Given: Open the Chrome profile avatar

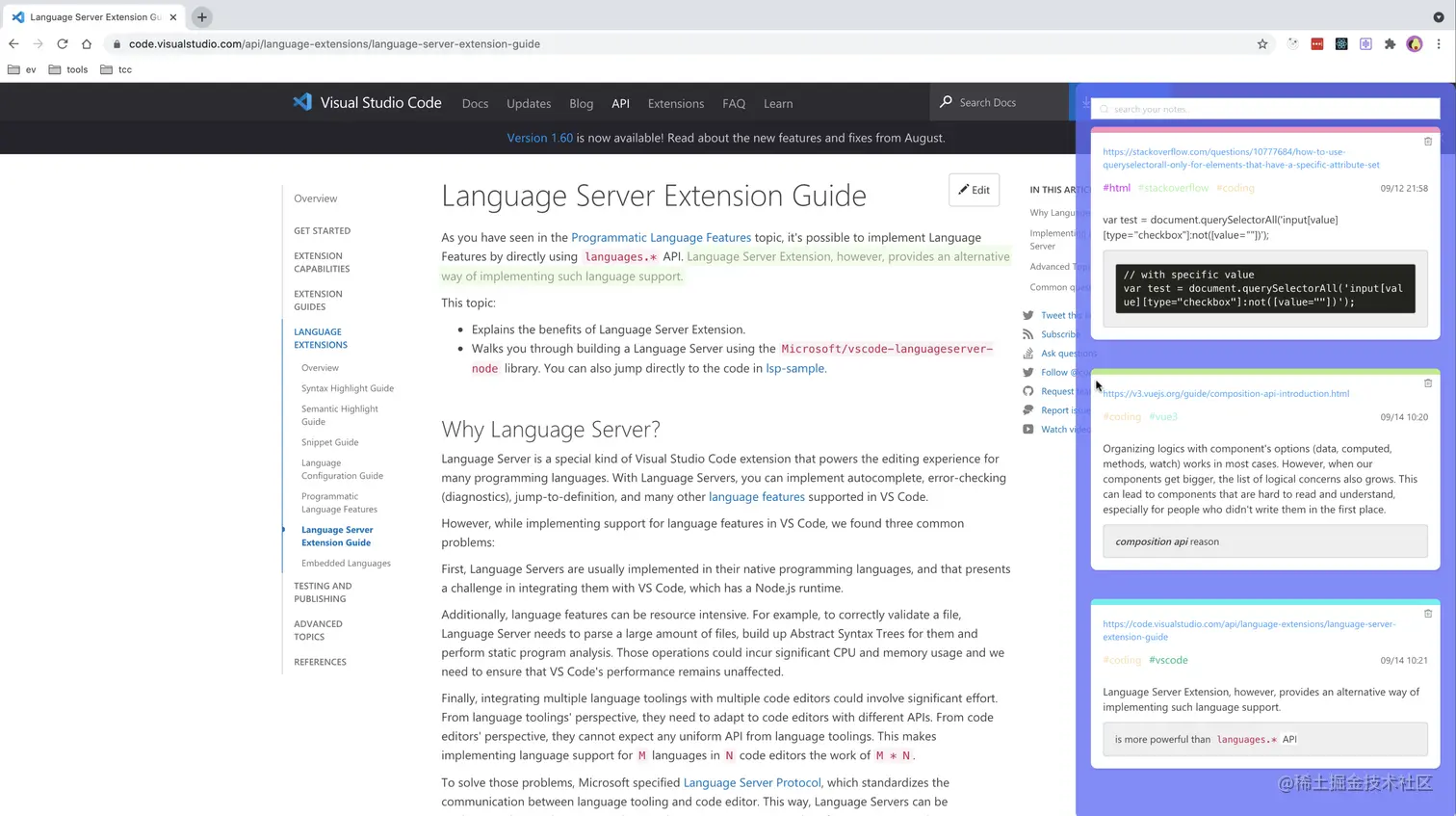Looking at the screenshot, I should tap(1415, 43).
